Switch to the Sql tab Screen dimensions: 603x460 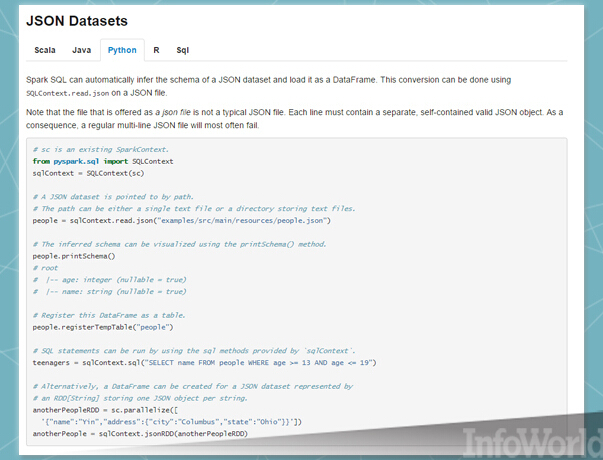click(x=183, y=50)
